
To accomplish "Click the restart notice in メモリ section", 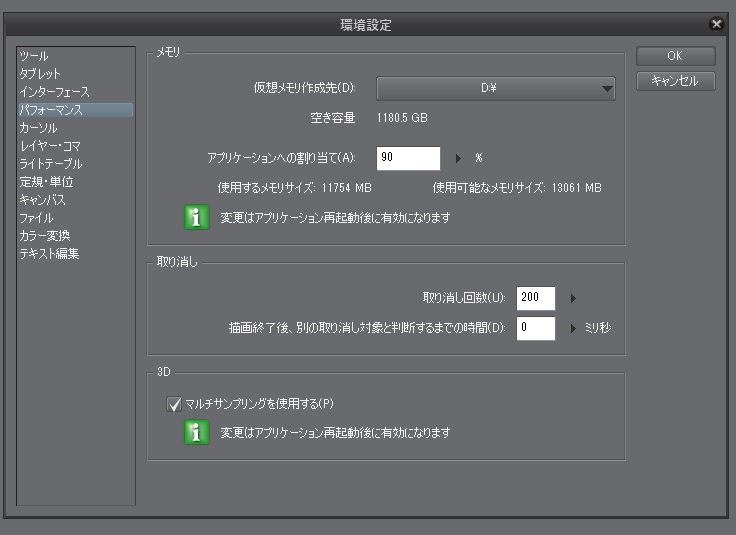I will (x=335, y=218).
